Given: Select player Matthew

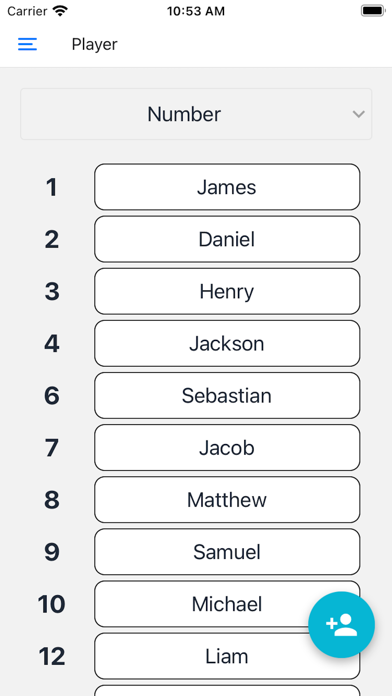Looking at the screenshot, I should point(227,499).
